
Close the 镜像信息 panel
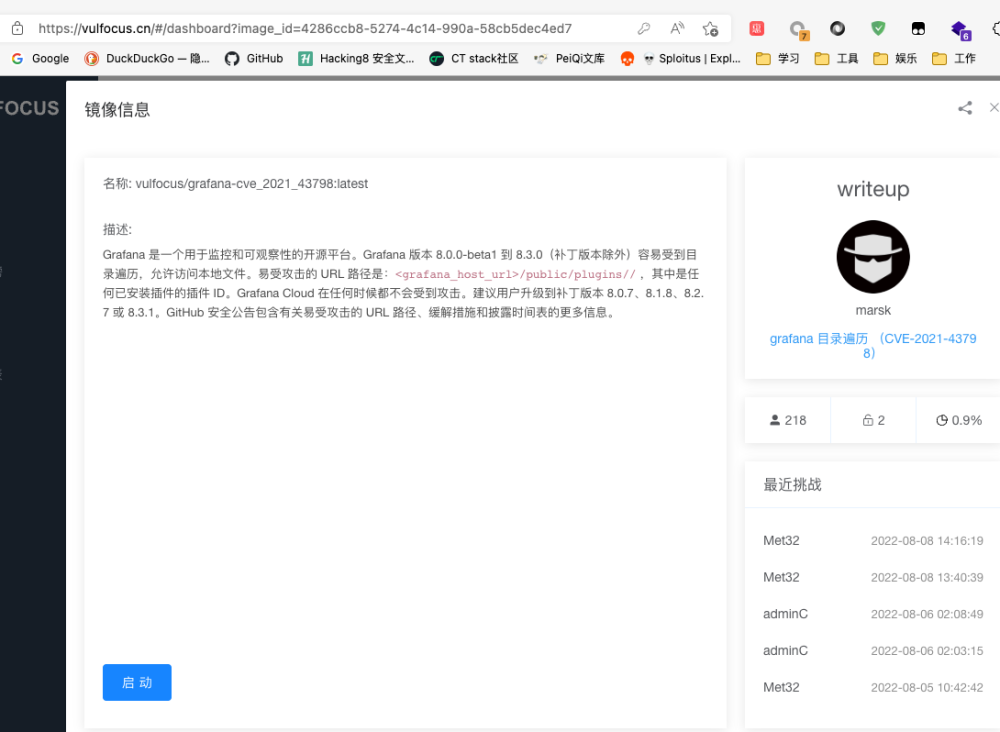[994, 108]
